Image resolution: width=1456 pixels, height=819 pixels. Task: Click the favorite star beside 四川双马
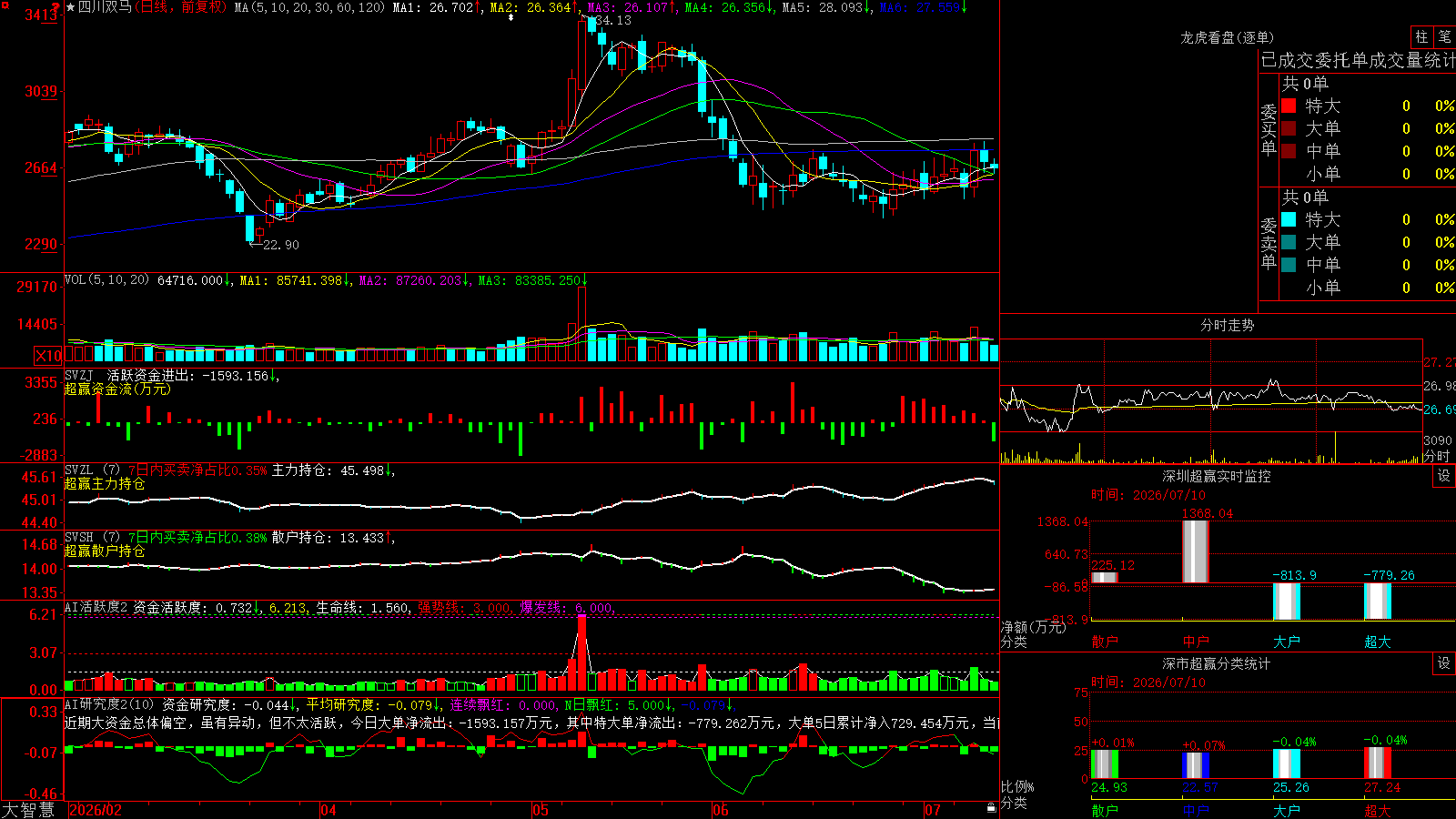point(71,7)
